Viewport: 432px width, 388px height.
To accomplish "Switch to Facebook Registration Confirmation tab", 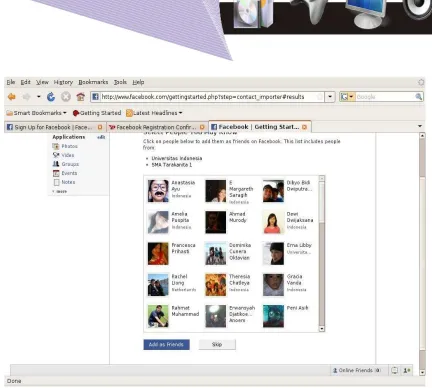I will tap(157, 127).
